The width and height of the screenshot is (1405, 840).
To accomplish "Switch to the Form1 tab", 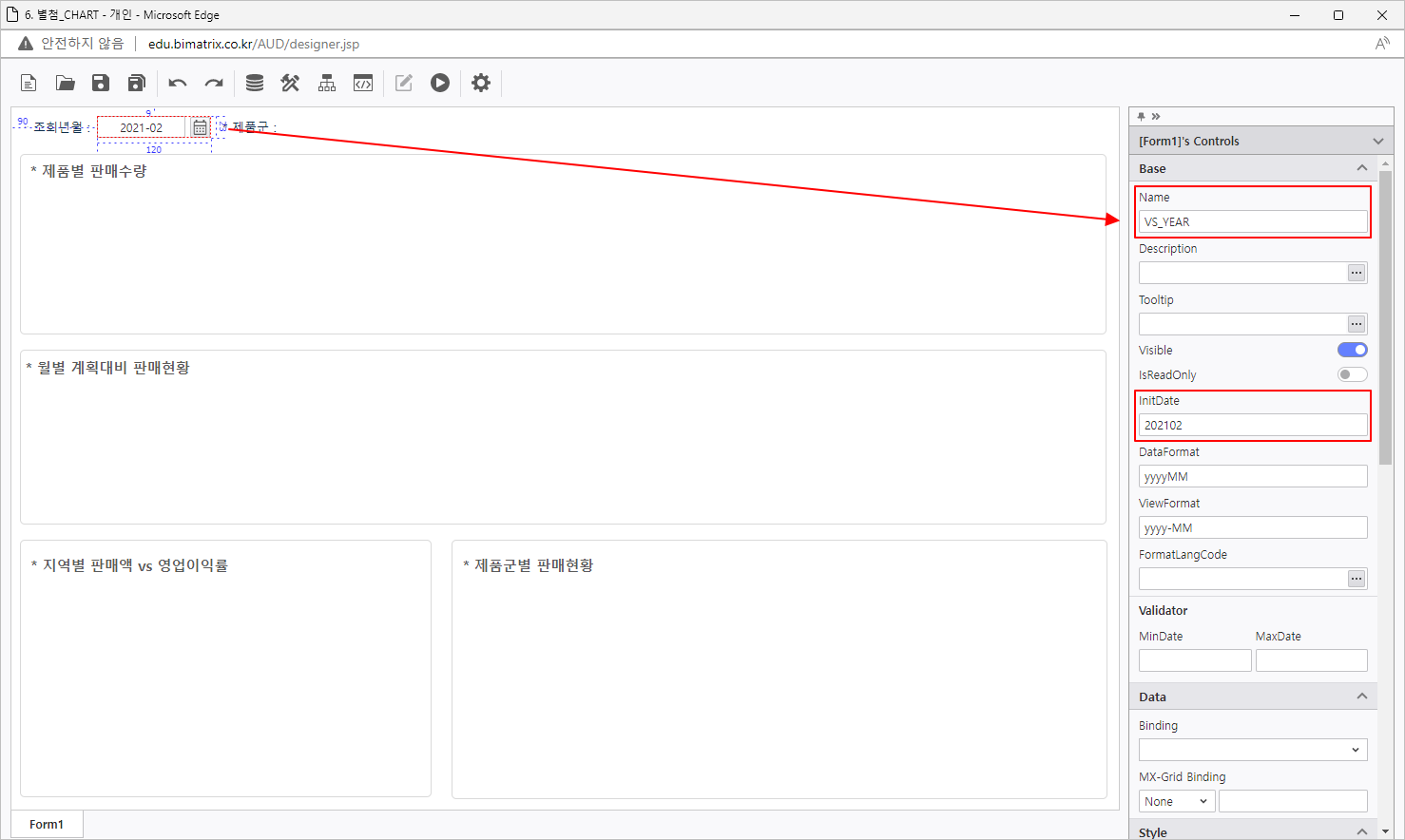I will (x=47, y=824).
